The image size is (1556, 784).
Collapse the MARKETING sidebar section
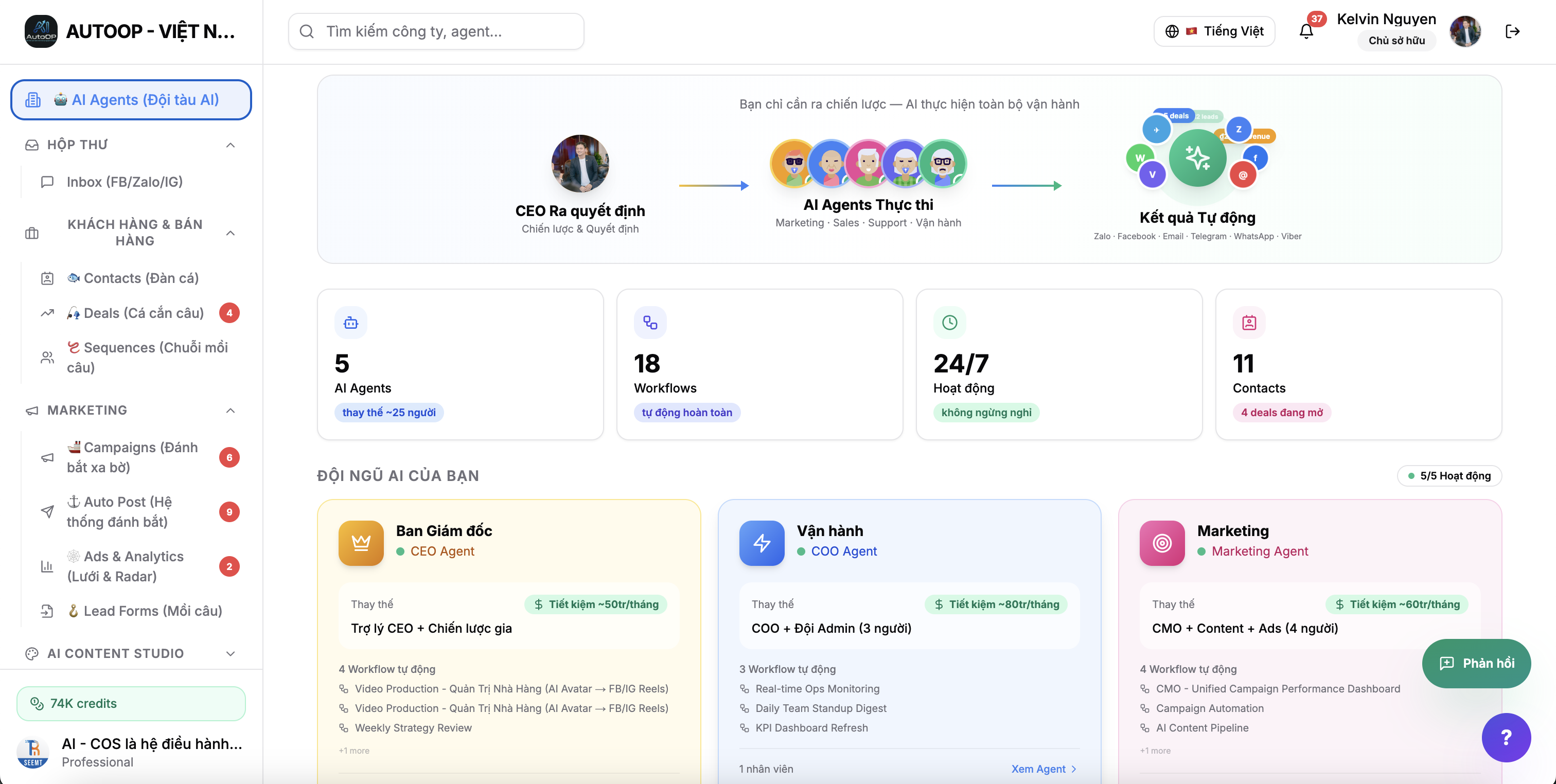click(230, 411)
